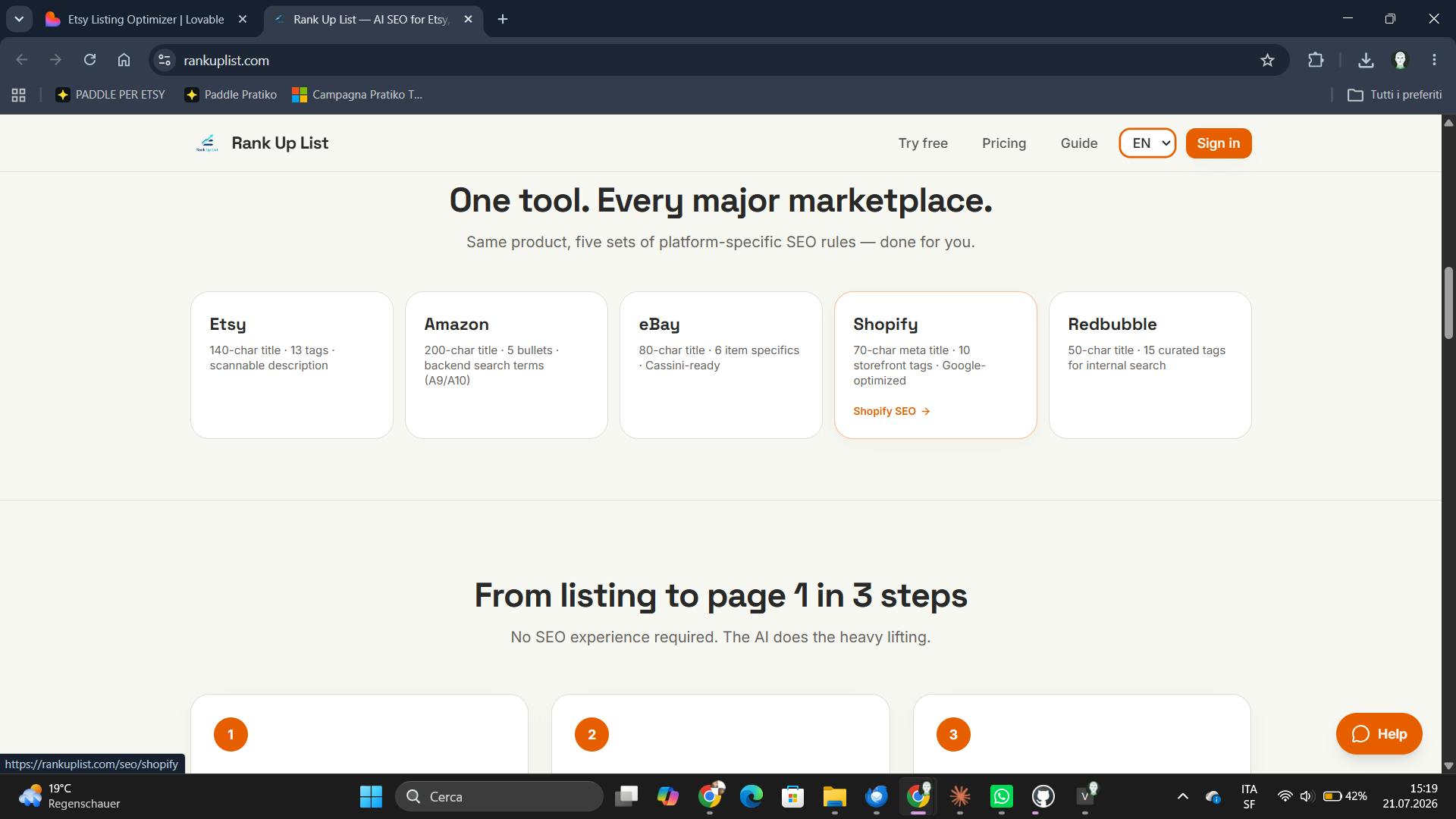The width and height of the screenshot is (1456, 819).
Task: Open the browser home page button
Action: 124,60
